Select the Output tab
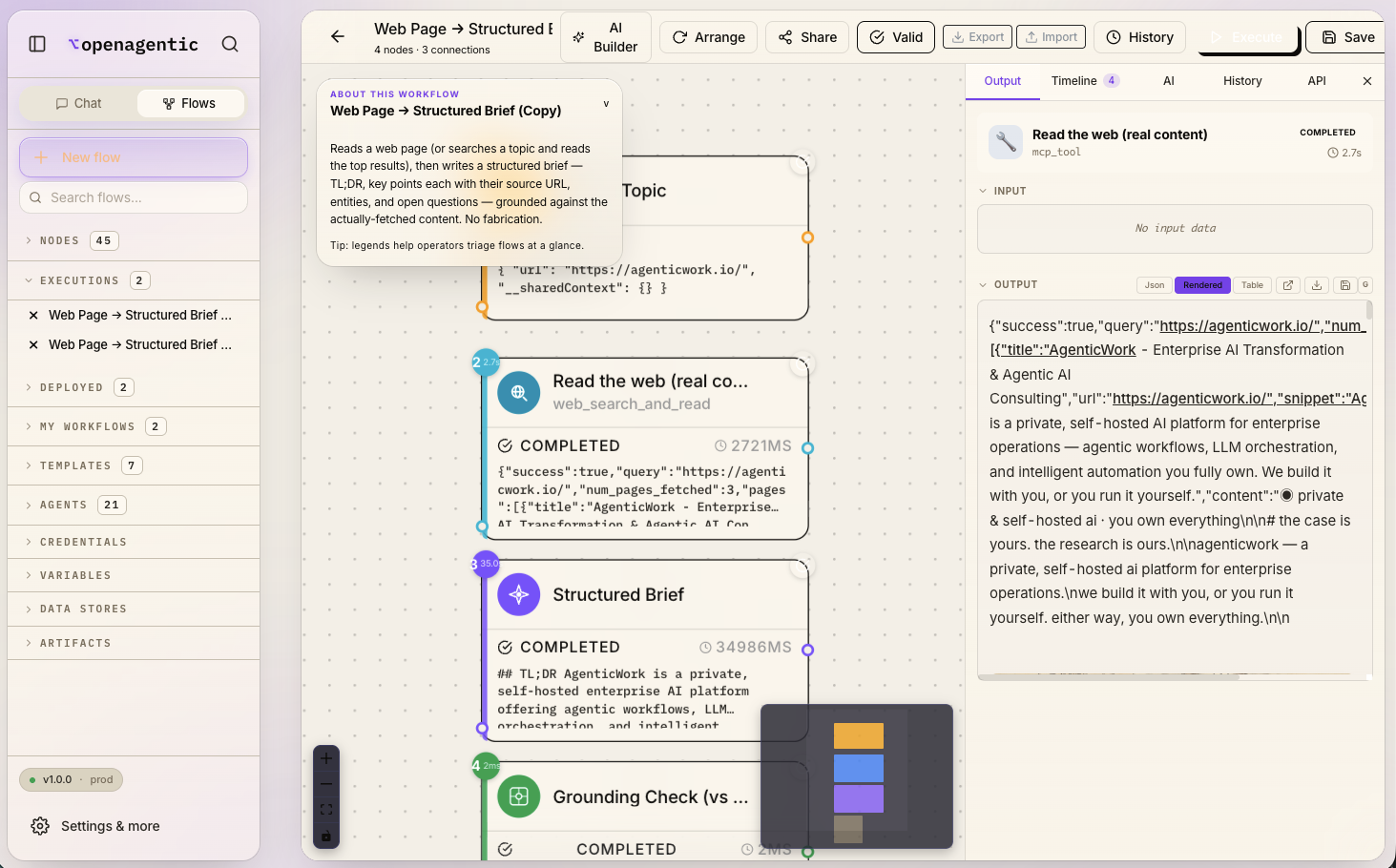This screenshot has width=1396, height=868. coord(1003,81)
